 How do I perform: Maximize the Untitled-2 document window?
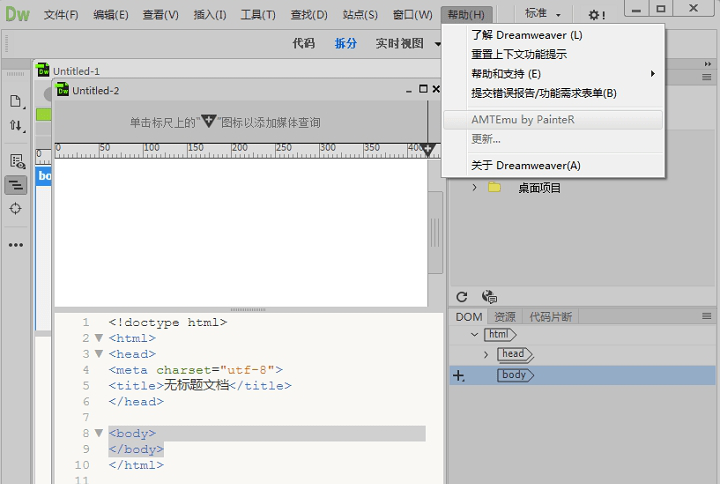pyautogui.click(x=423, y=89)
